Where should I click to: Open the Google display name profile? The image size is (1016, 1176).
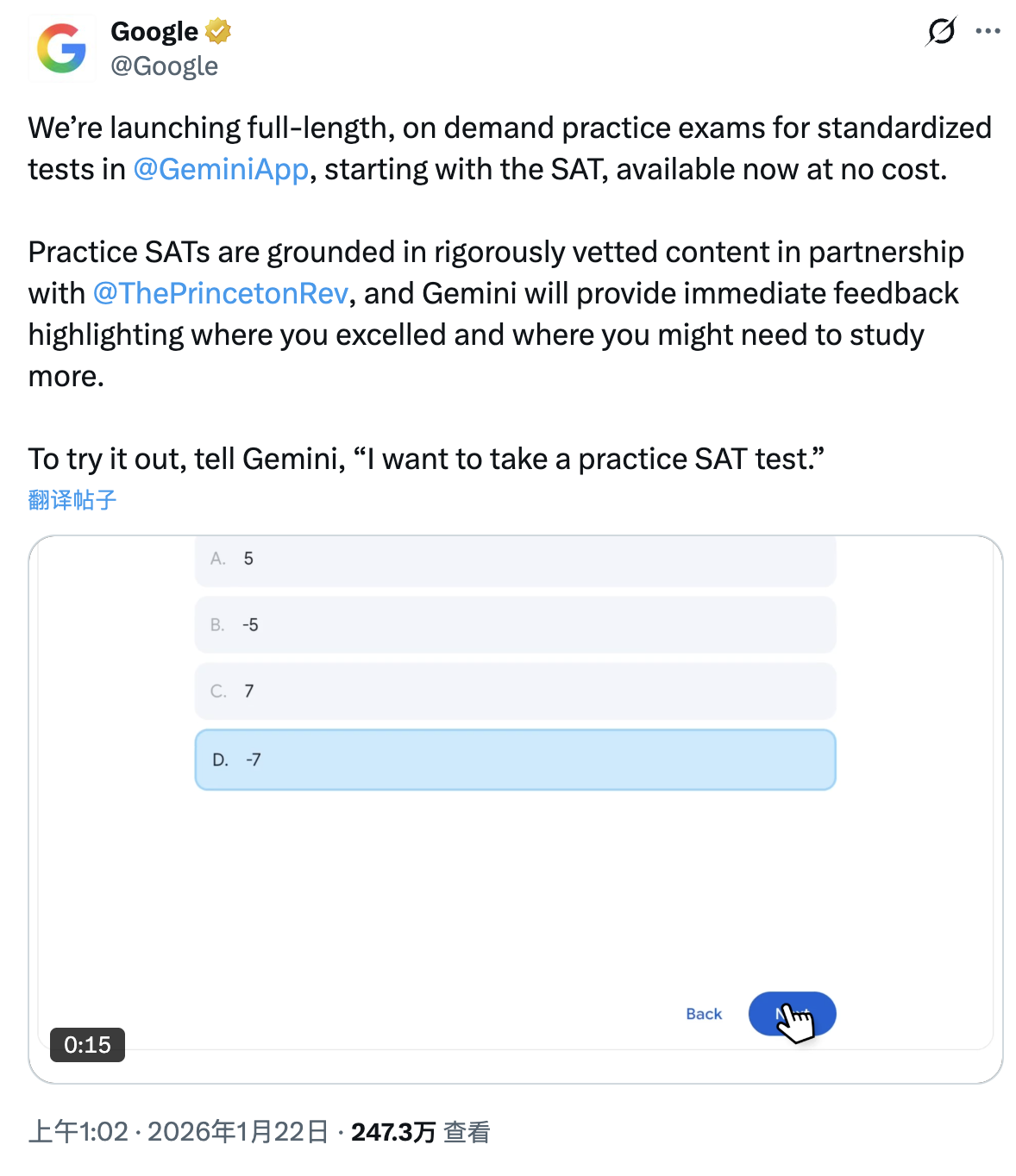pos(154,32)
